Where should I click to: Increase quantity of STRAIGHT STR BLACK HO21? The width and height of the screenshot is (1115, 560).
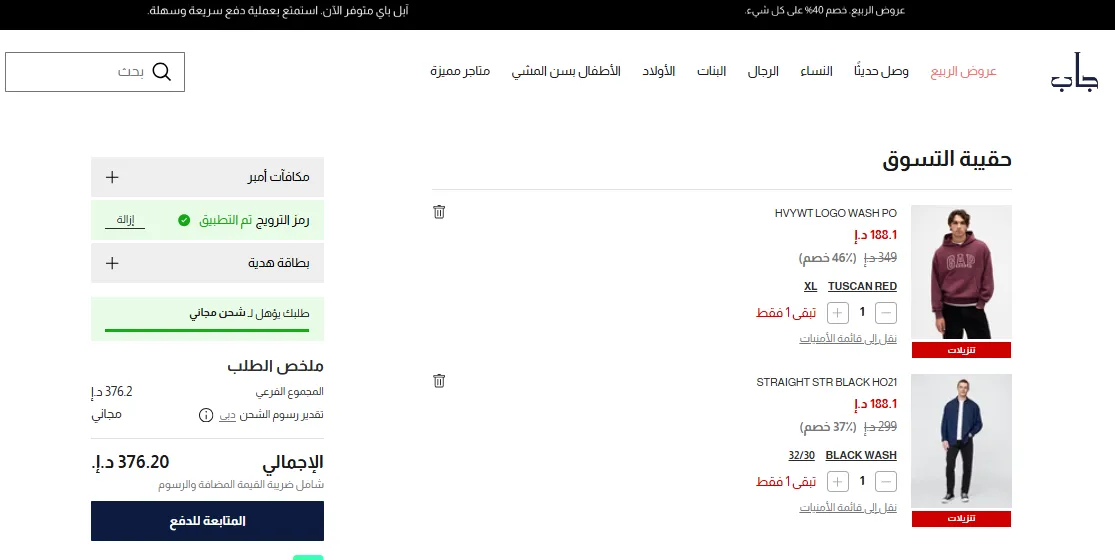838,482
